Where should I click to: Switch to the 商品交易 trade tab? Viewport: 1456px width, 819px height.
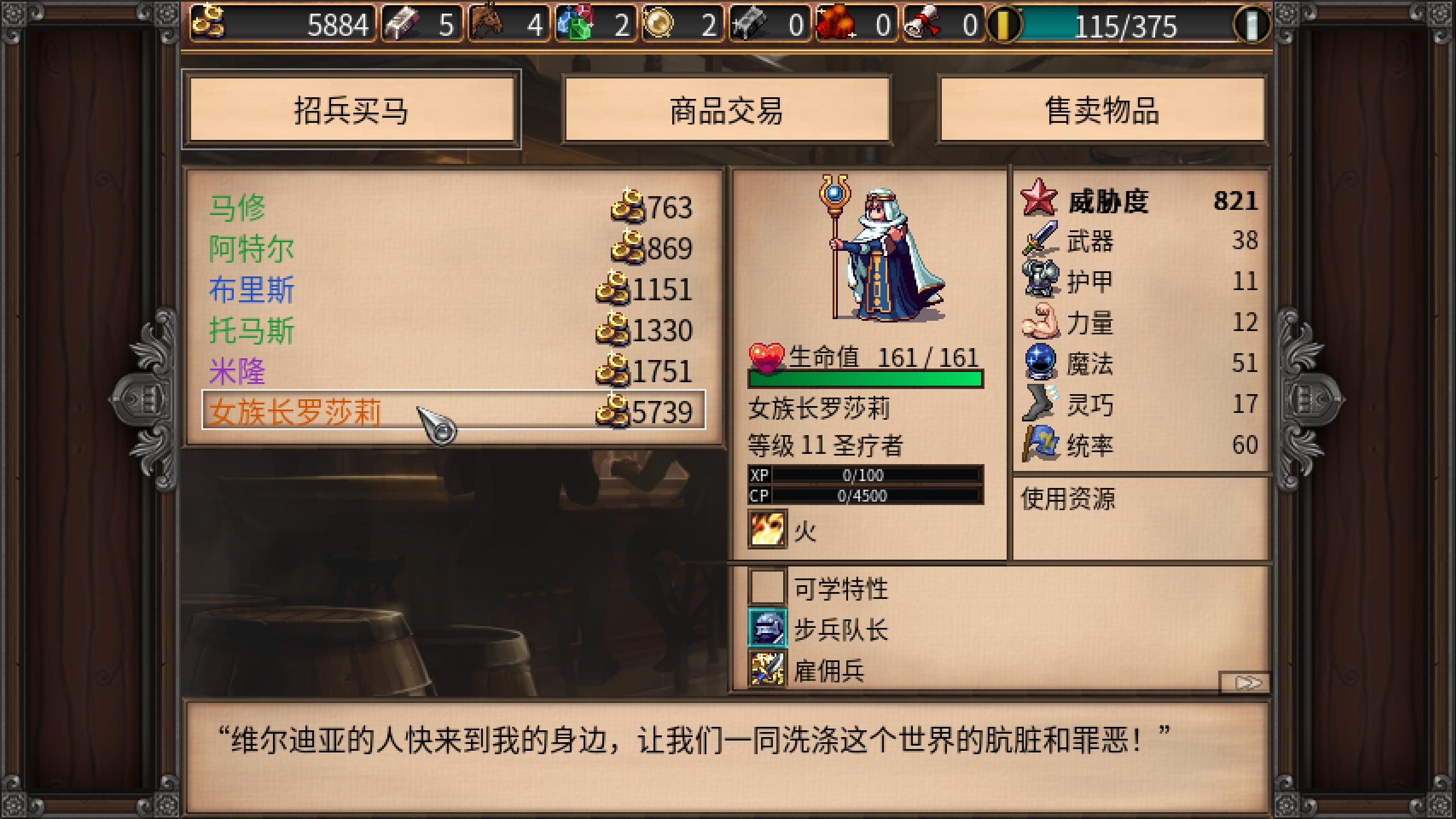726,110
